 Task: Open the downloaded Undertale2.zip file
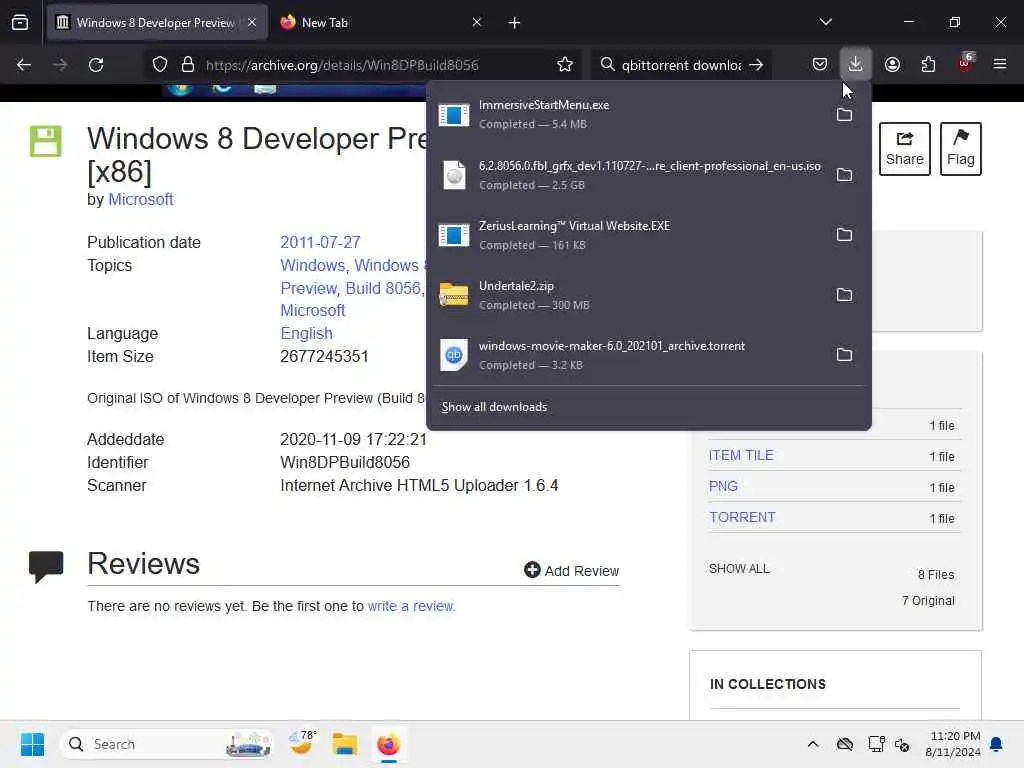click(x=628, y=295)
